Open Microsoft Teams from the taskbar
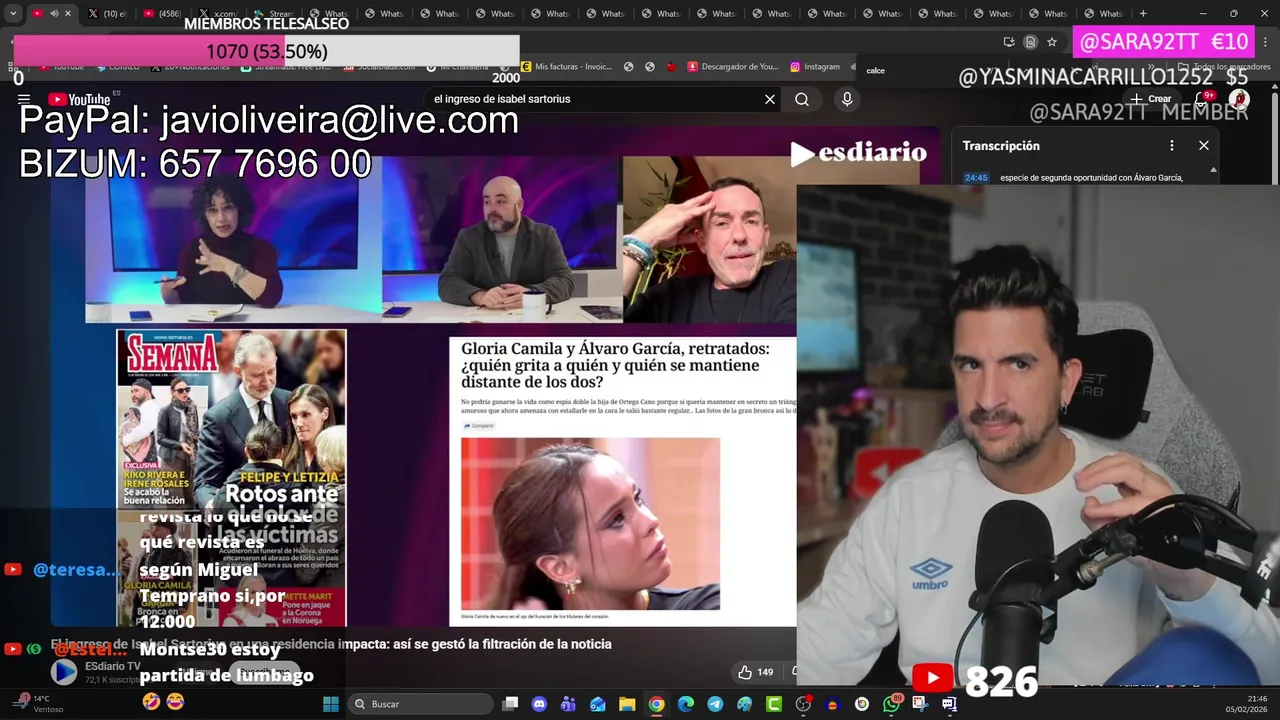 pos(568,704)
